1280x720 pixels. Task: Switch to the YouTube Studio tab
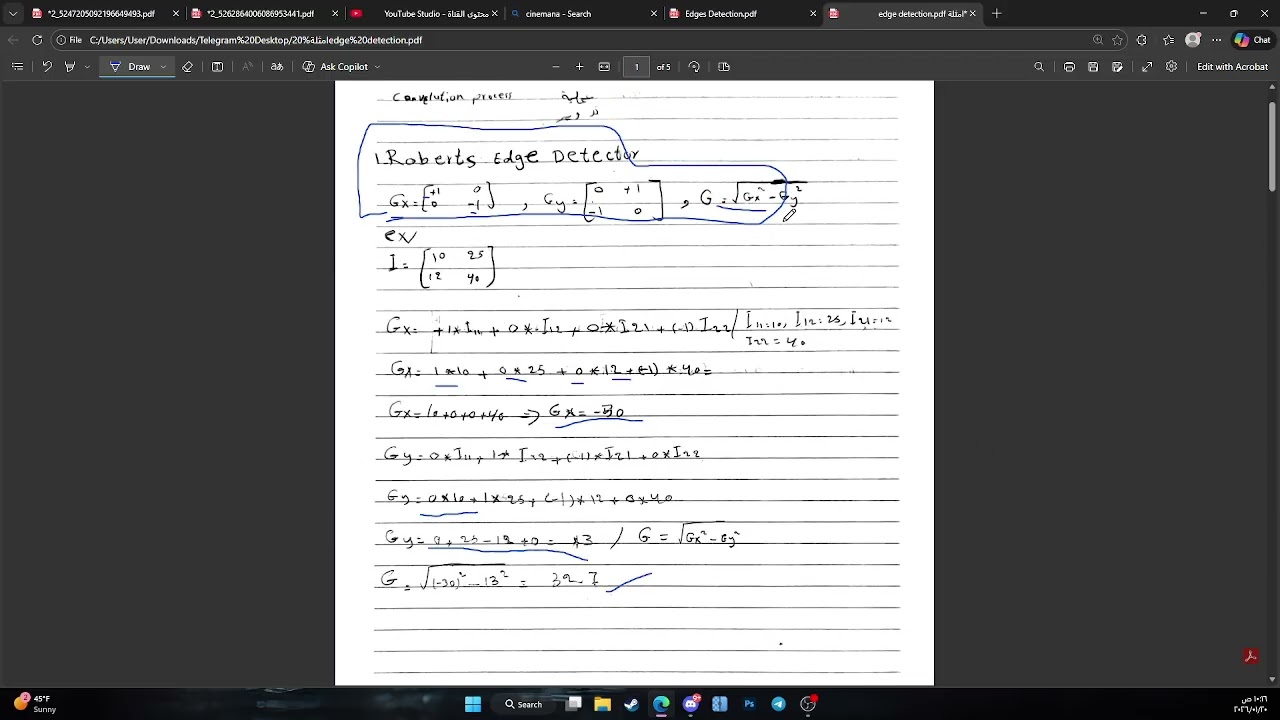click(x=424, y=14)
